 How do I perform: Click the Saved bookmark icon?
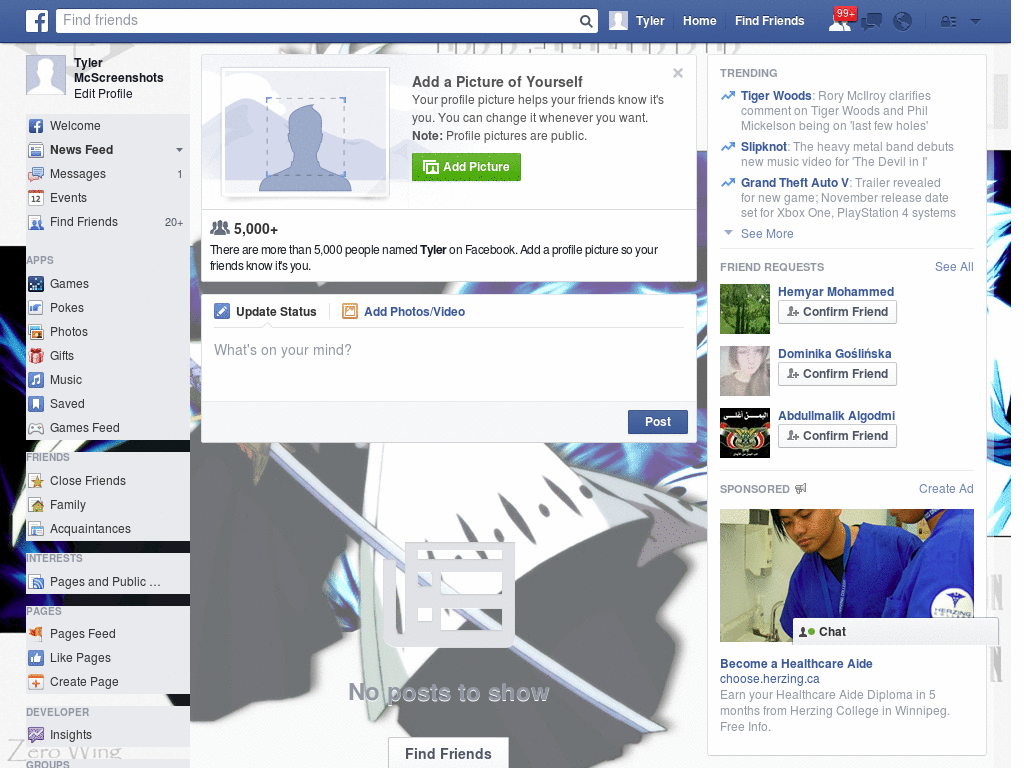point(37,404)
